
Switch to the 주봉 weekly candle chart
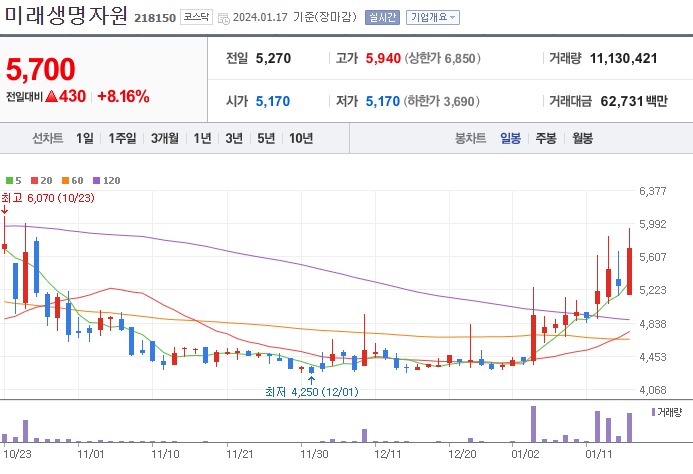[546, 138]
